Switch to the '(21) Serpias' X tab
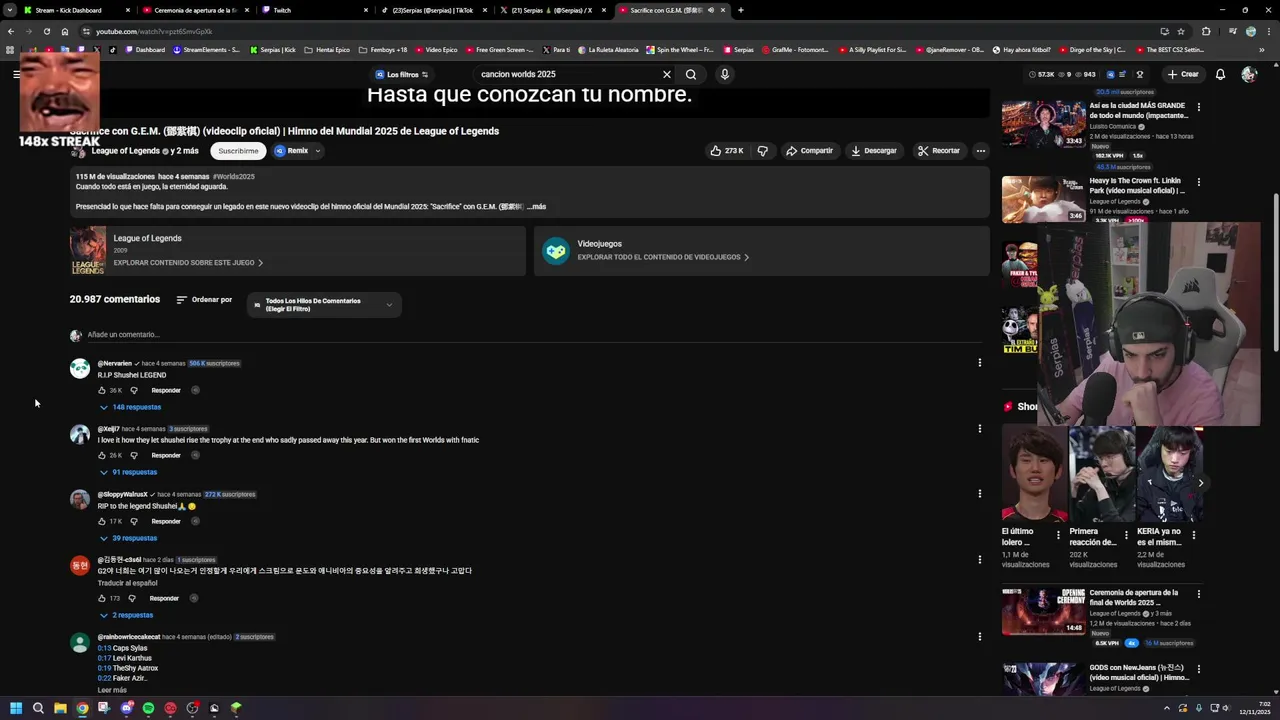Image resolution: width=1280 pixels, height=720 pixels. coord(552,10)
